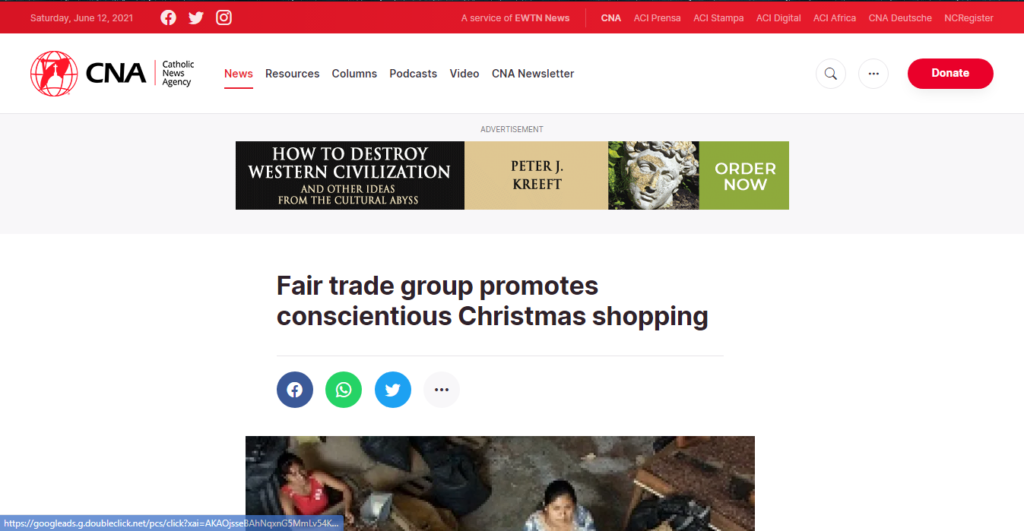The height and width of the screenshot is (531, 1024).
Task: Share the article via blue Facebook circle
Action: point(295,390)
